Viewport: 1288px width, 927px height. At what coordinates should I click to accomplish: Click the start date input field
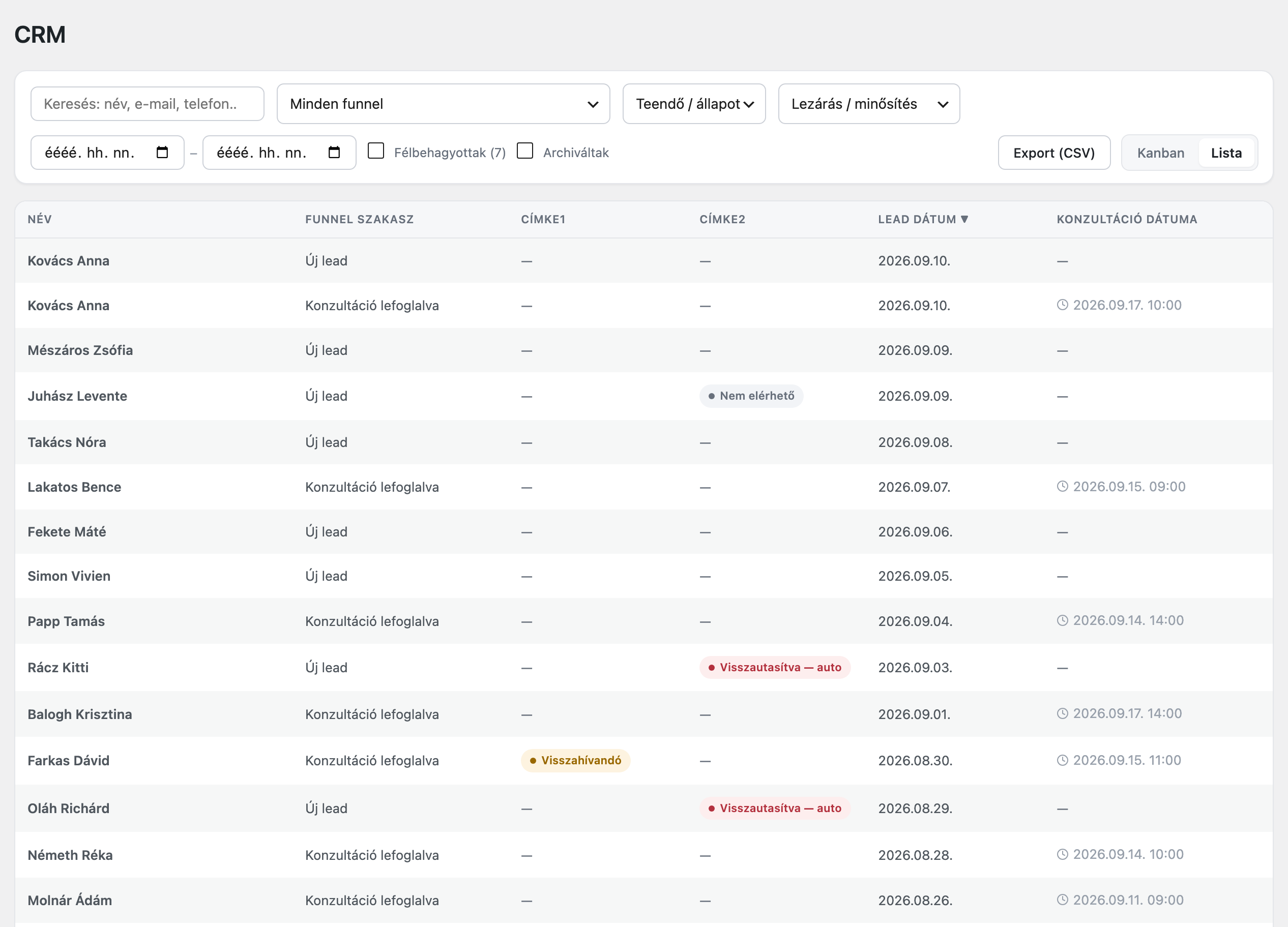click(x=107, y=153)
